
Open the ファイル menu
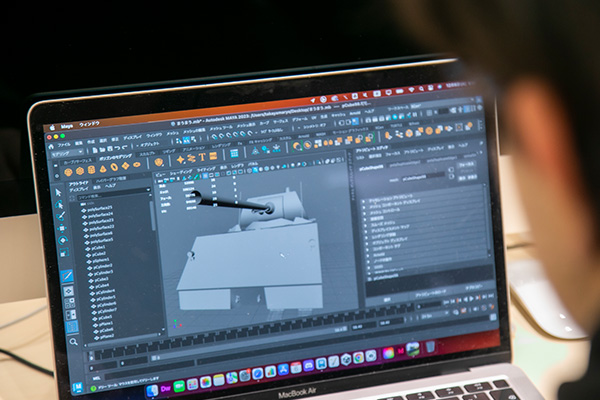pyautogui.click(x=64, y=145)
